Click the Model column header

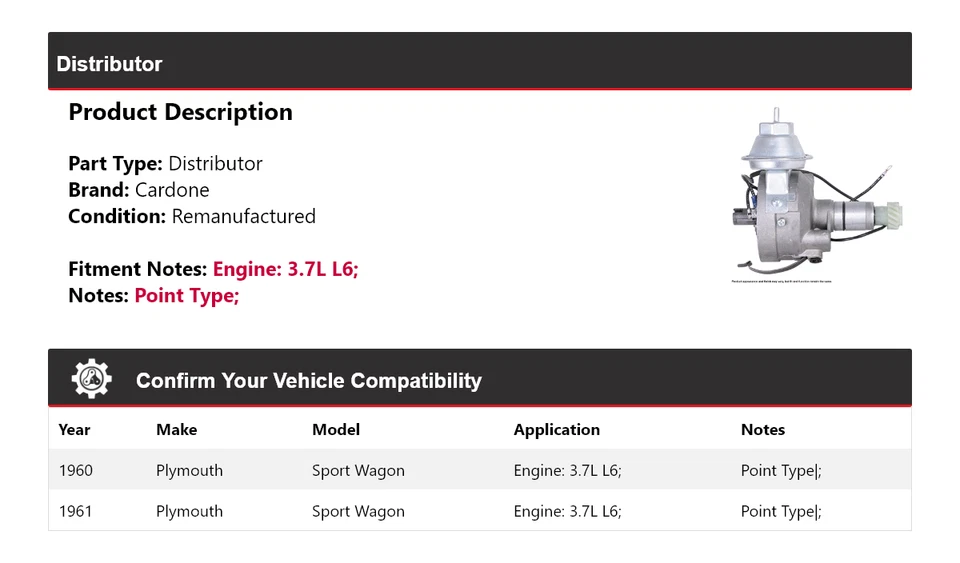pyautogui.click(x=336, y=430)
